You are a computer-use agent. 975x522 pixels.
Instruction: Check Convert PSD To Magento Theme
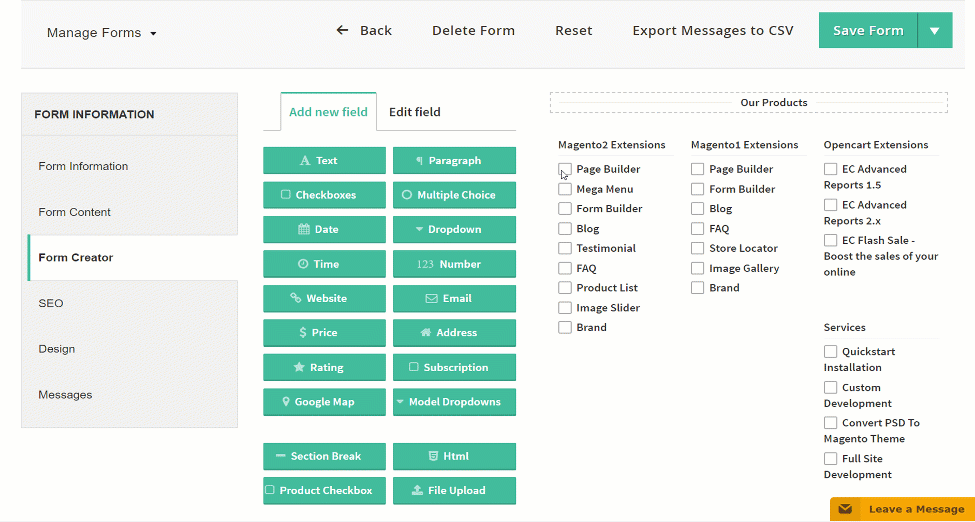click(831, 423)
